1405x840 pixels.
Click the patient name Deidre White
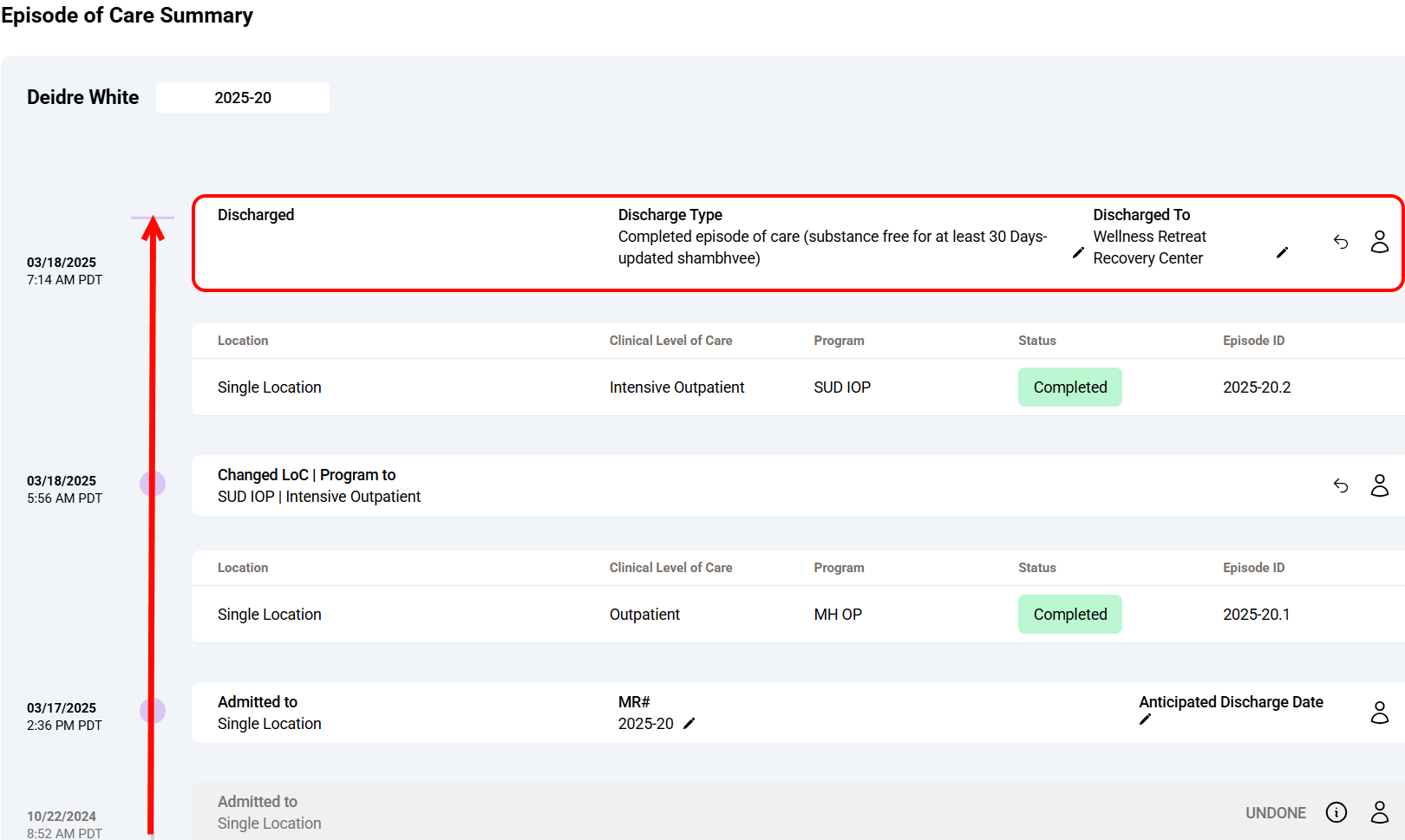click(83, 98)
